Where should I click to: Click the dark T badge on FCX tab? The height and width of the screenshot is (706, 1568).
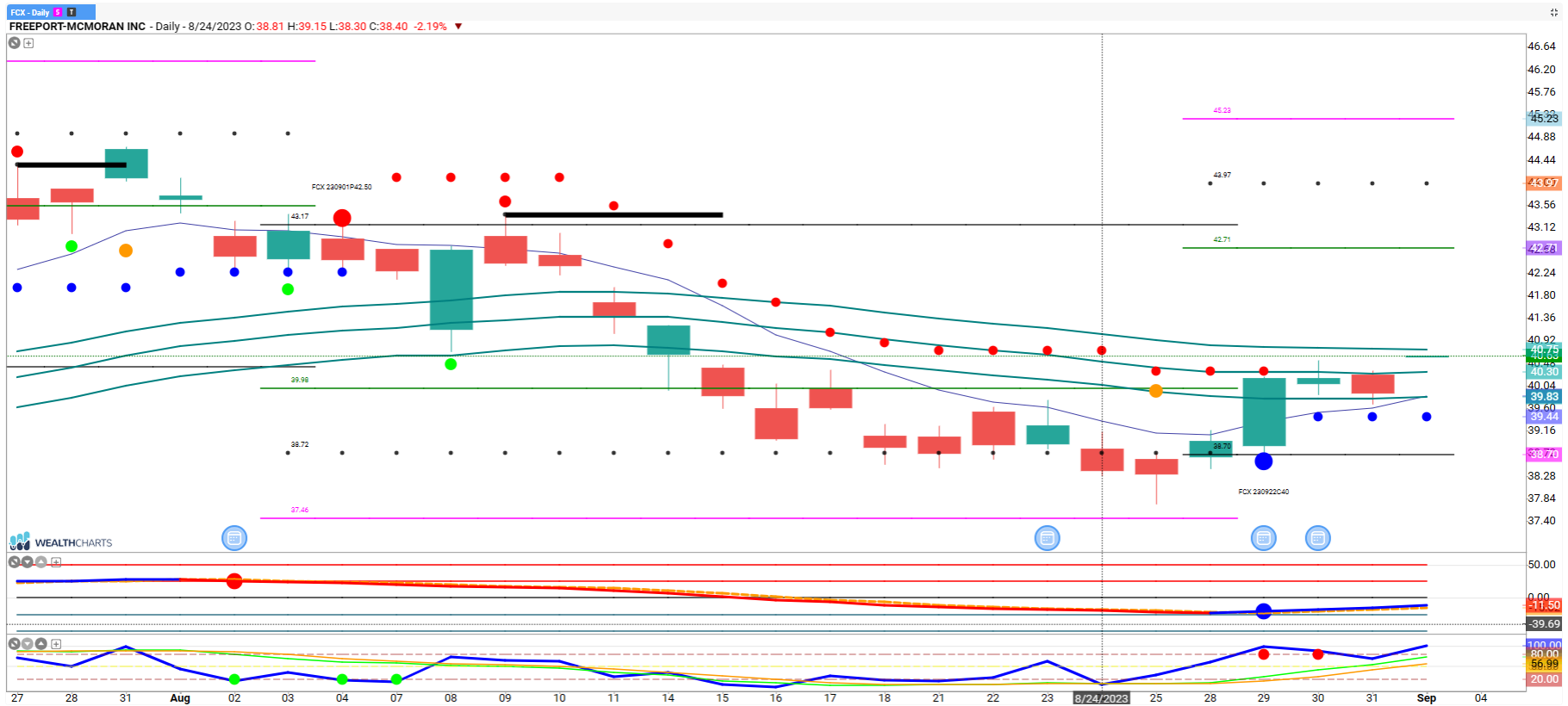pyautogui.click(x=72, y=12)
